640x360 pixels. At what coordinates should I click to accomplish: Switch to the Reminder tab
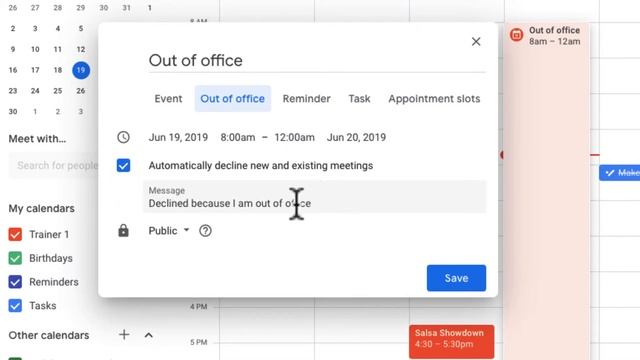coord(307,98)
